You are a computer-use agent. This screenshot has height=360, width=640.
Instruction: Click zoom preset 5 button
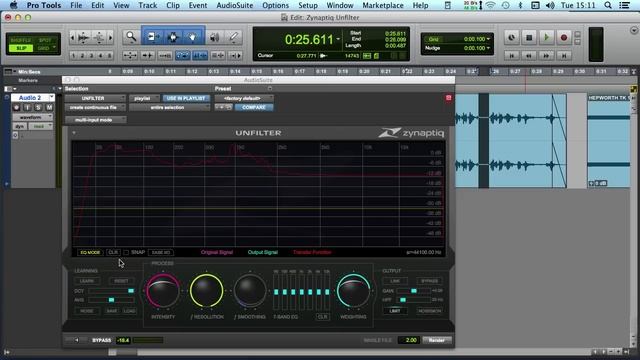[109, 56]
